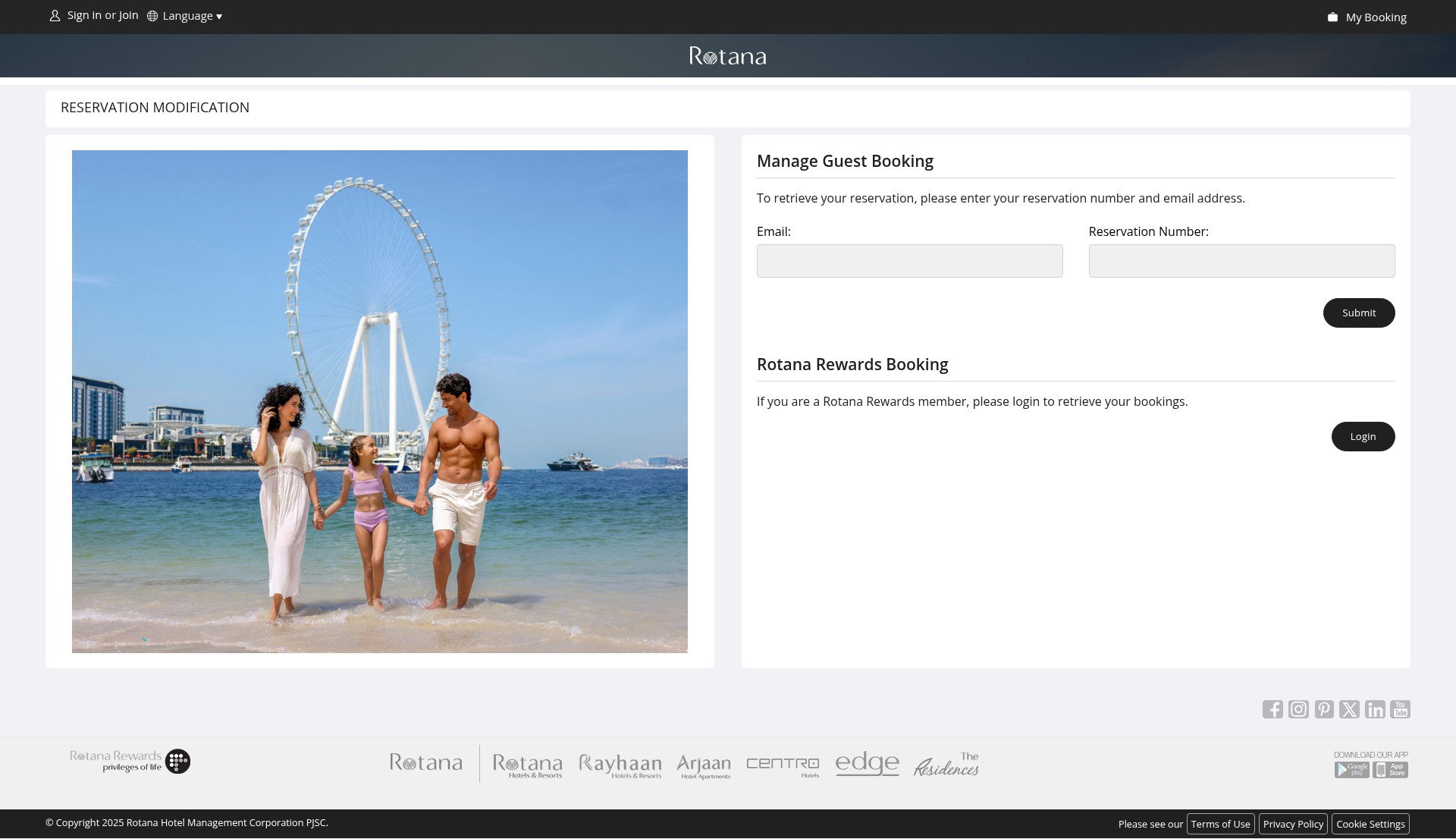1456x839 pixels.
Task: Open the Privacy Policy link
Action: [x=1293, y=824]
